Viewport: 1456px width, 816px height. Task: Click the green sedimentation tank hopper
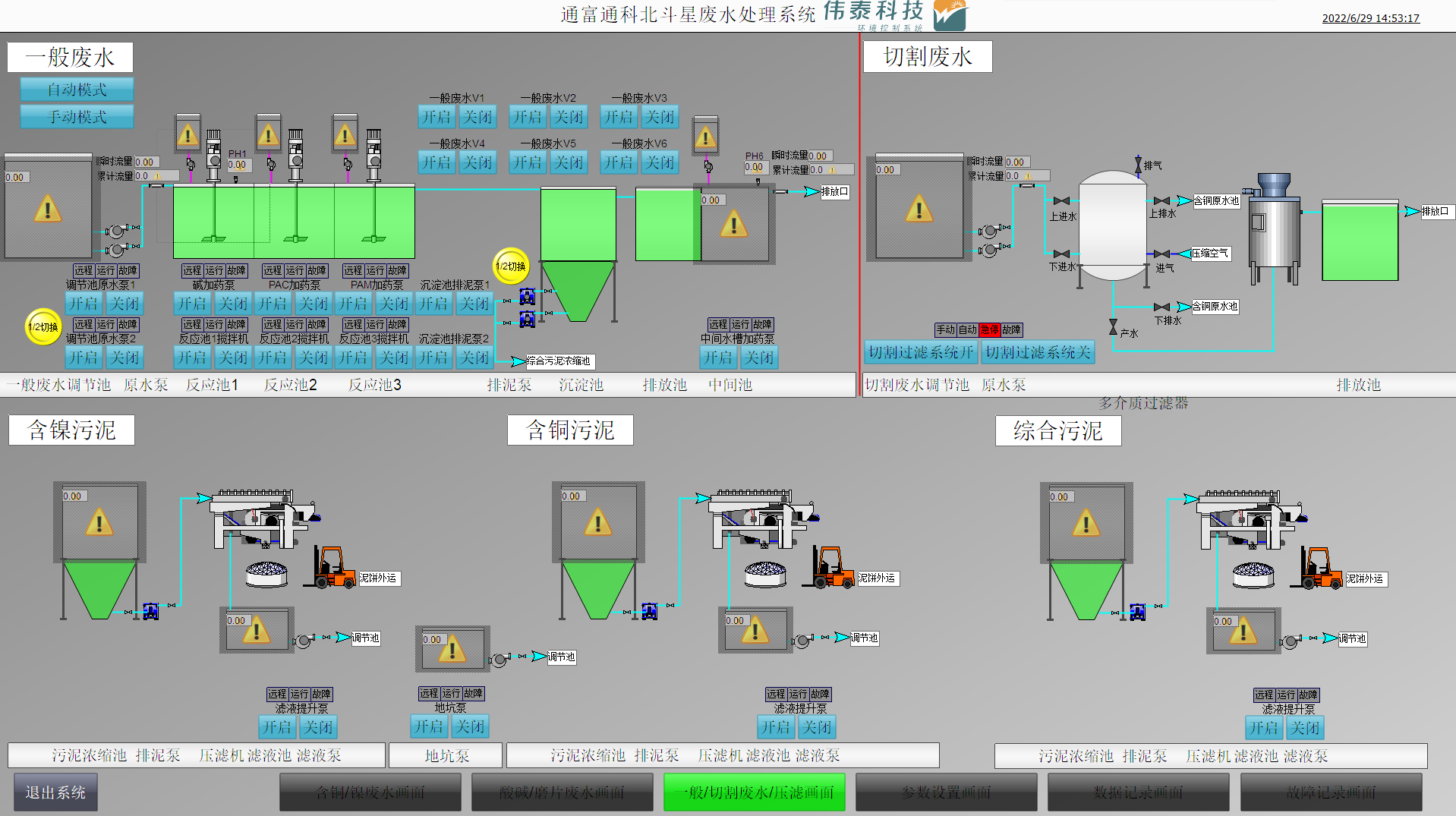(x=578, y=290)
